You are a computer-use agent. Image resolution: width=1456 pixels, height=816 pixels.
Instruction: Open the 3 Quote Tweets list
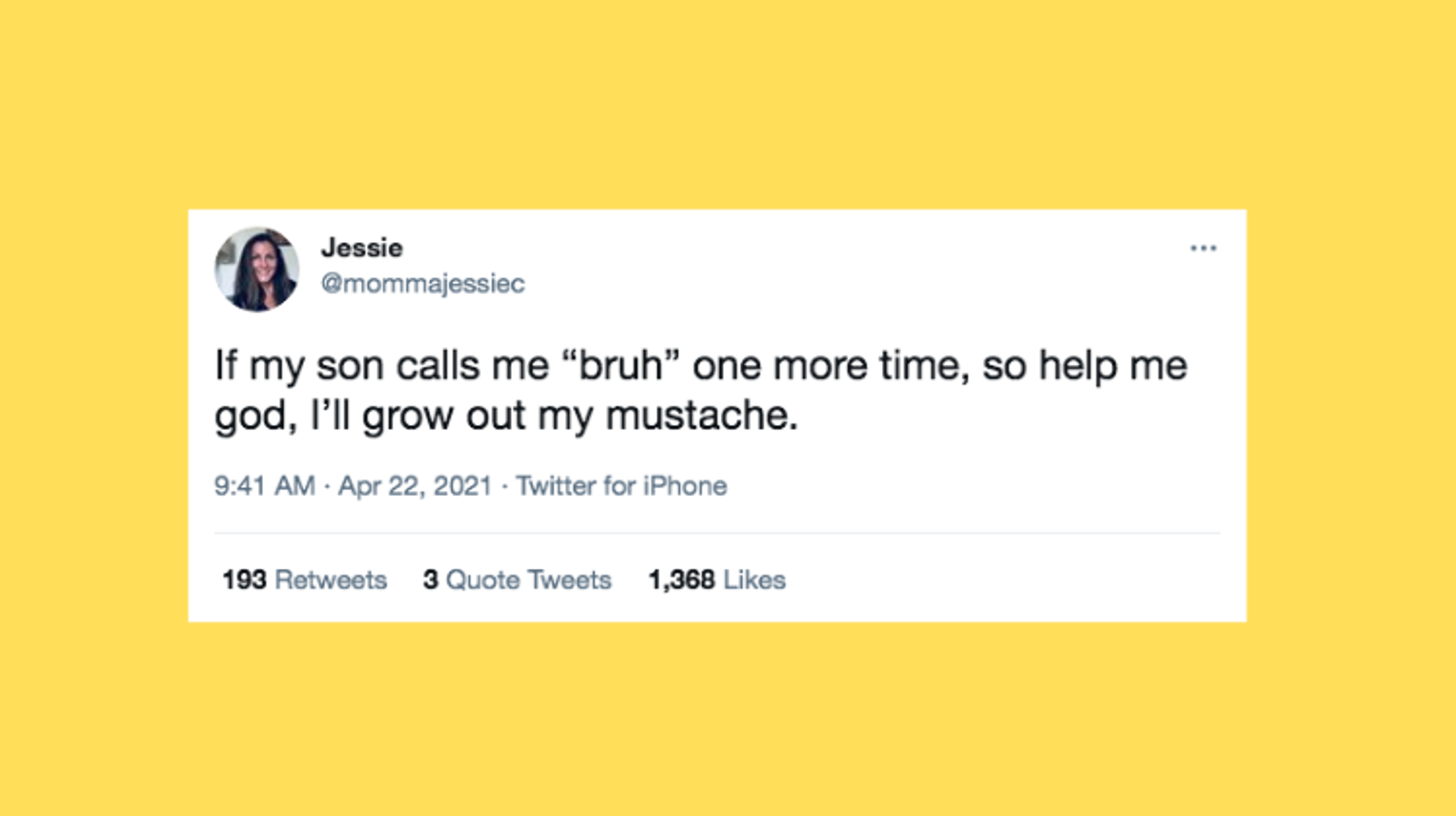(x=517, y=580)
